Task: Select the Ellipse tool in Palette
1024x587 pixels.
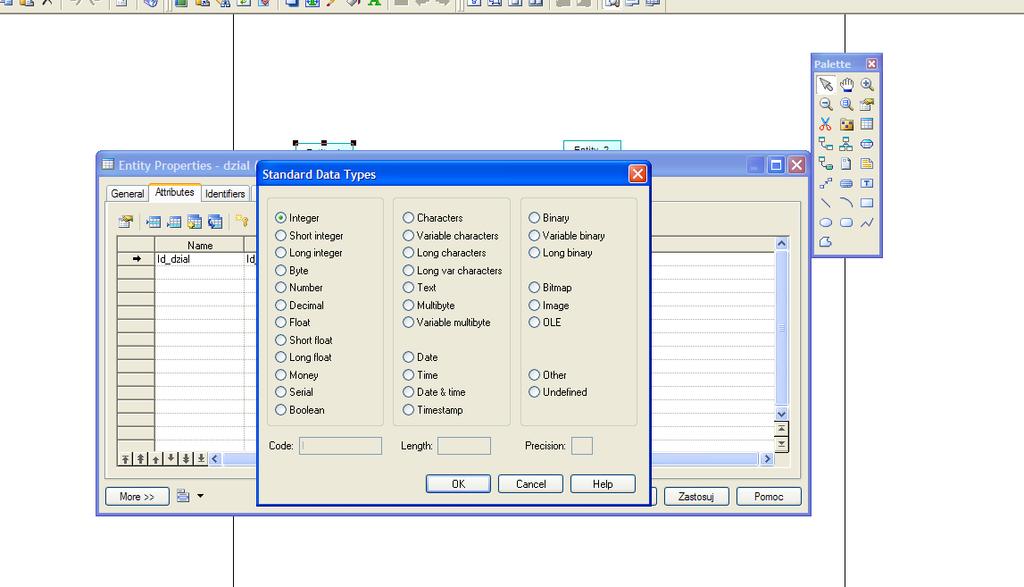Action: (x=825, y=223)
